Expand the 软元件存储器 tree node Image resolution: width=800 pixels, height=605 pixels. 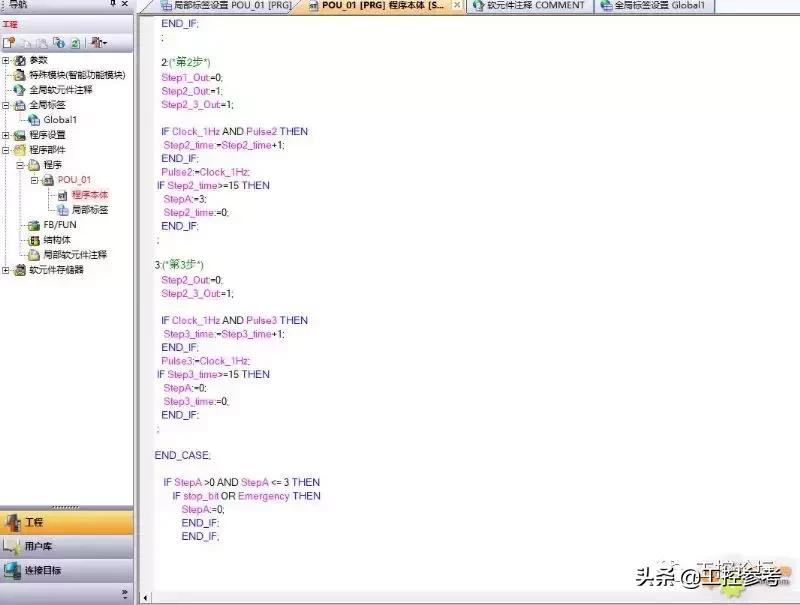pos(6,270)
